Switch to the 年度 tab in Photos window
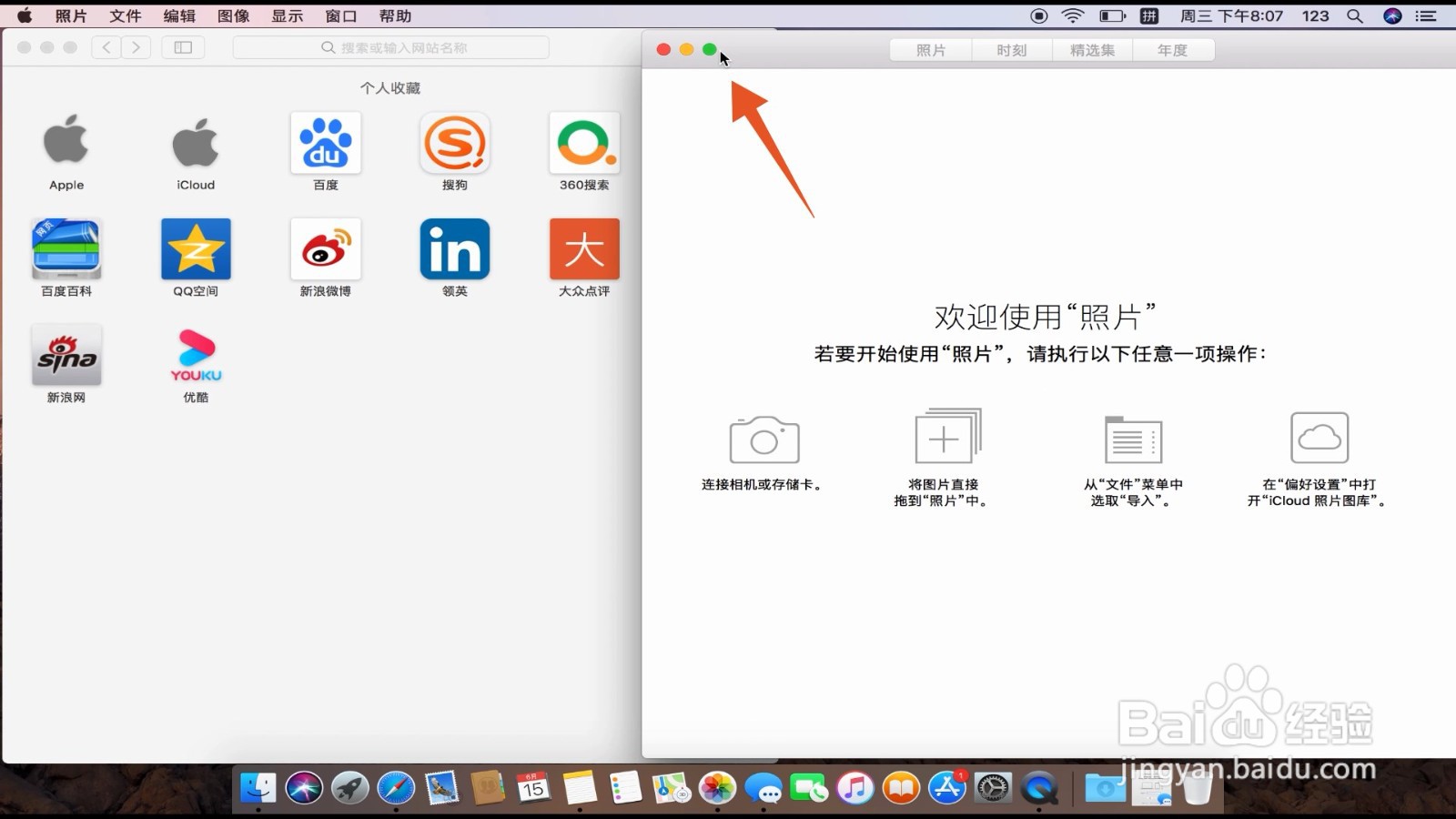The image size is (1456, 819). (1173, 50)
